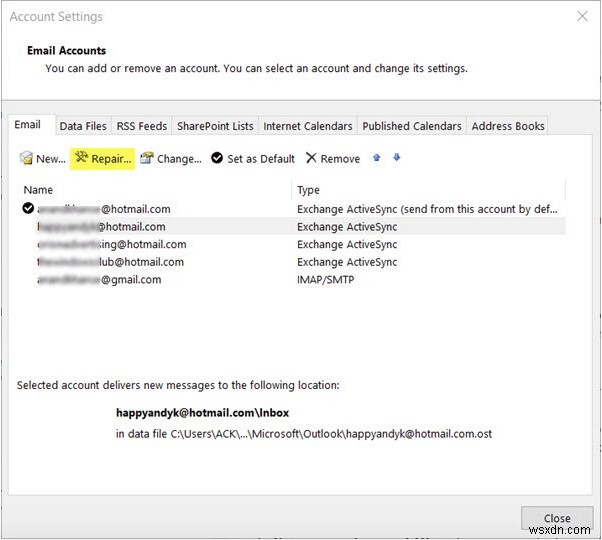The image size is (602, 540).
Task: Click the default account checkmark icon in list
Action: click(28, 208)
